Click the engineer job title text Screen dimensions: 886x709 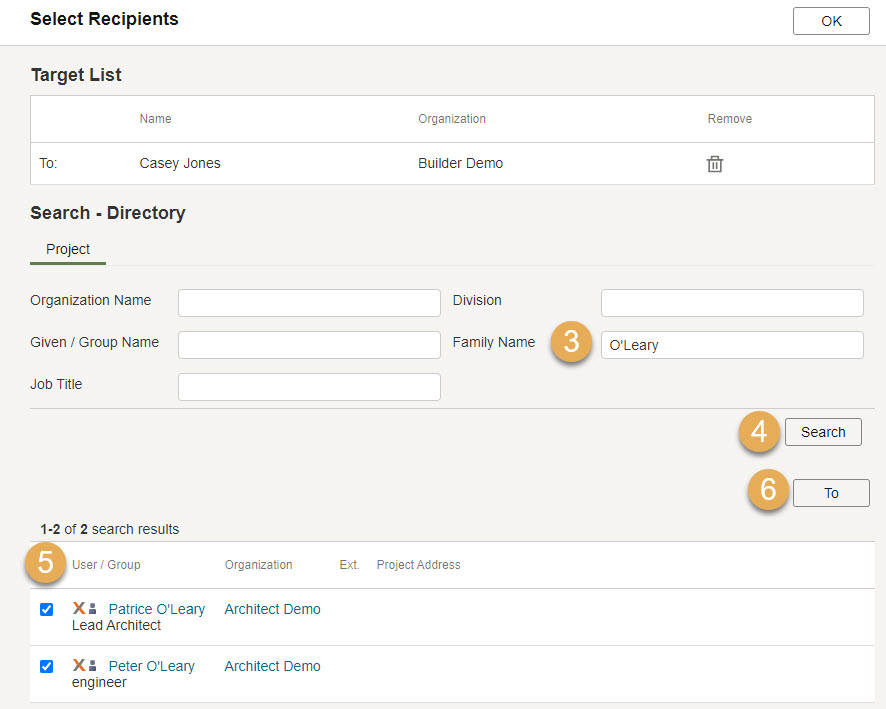click(99, 682)
